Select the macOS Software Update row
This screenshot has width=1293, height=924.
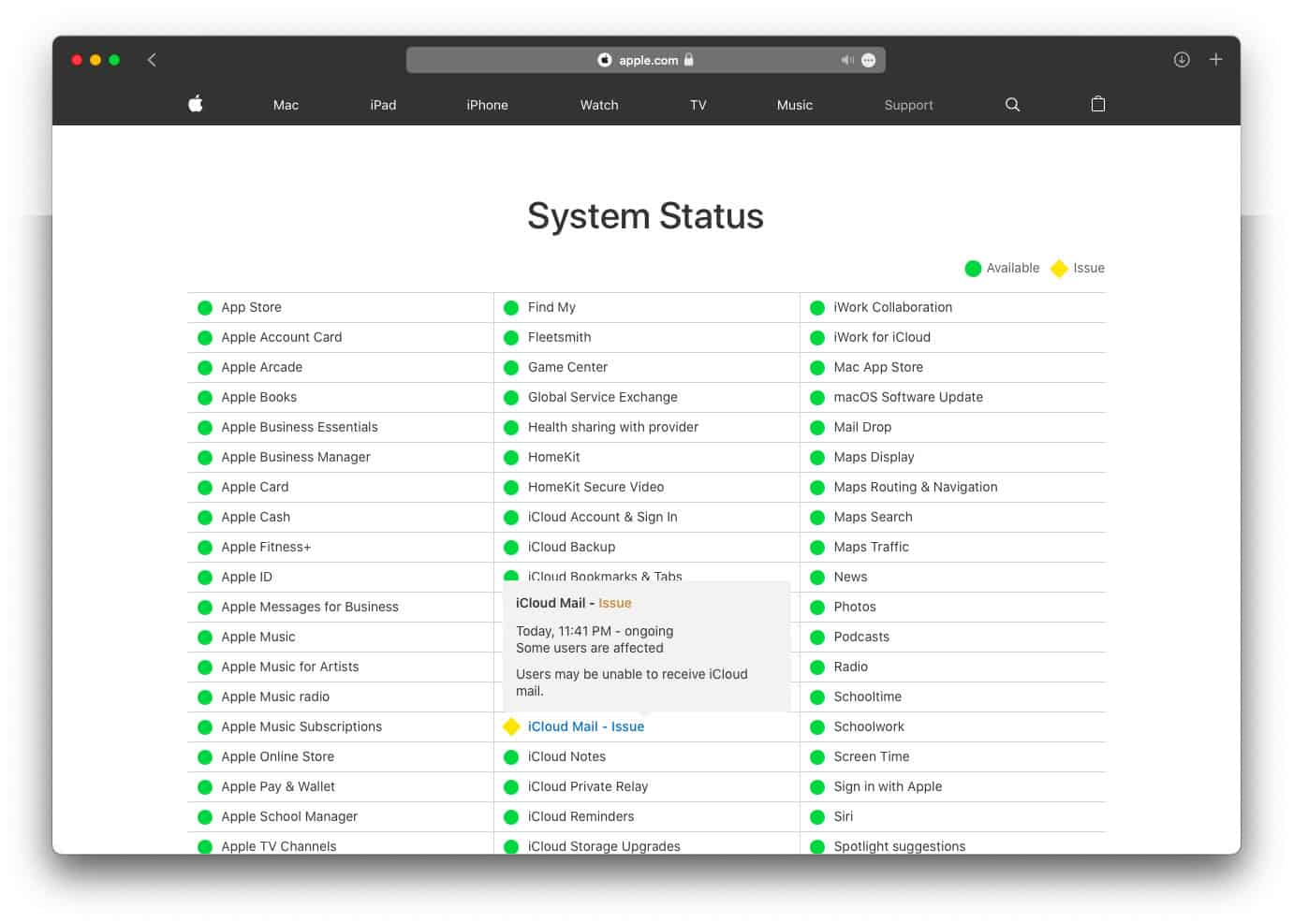[953, 397]
